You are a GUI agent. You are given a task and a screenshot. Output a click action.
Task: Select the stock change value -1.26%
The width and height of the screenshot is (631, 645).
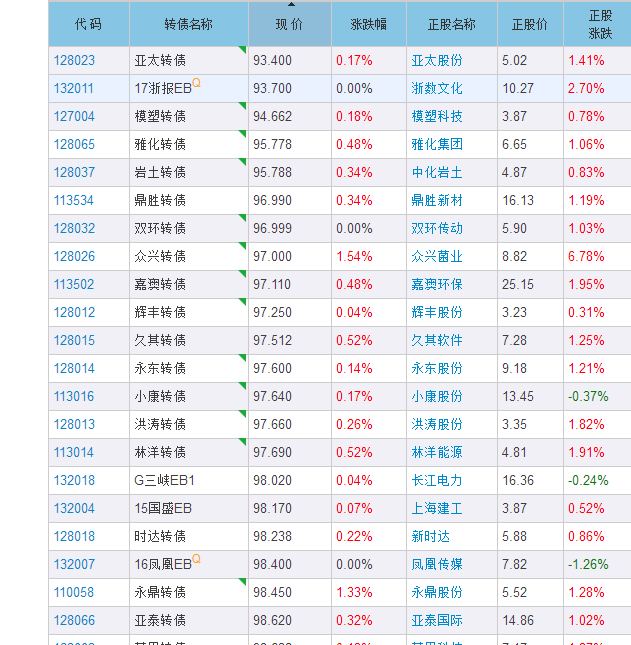coord(588,564)
